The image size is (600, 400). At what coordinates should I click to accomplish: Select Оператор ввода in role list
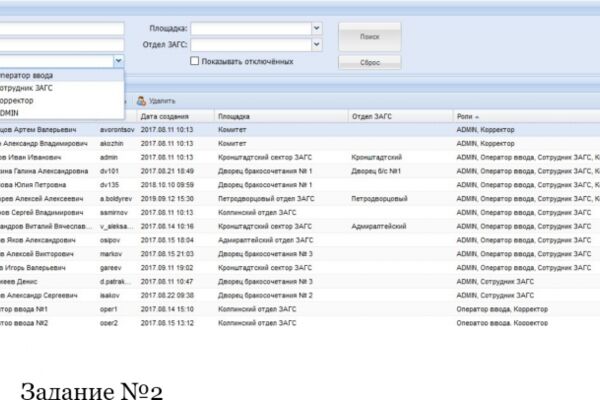62,75
